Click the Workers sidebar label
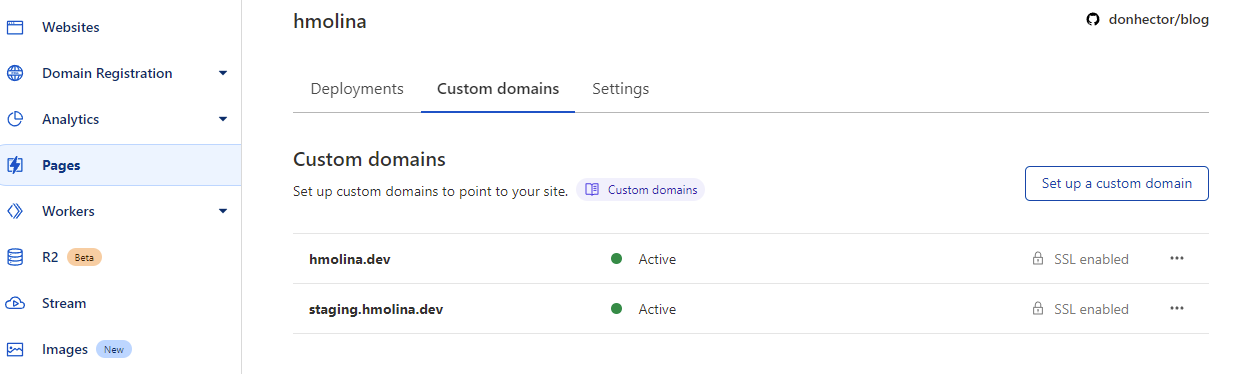Viewport: 1237px width, 374px height. click(x=68, y=211)
